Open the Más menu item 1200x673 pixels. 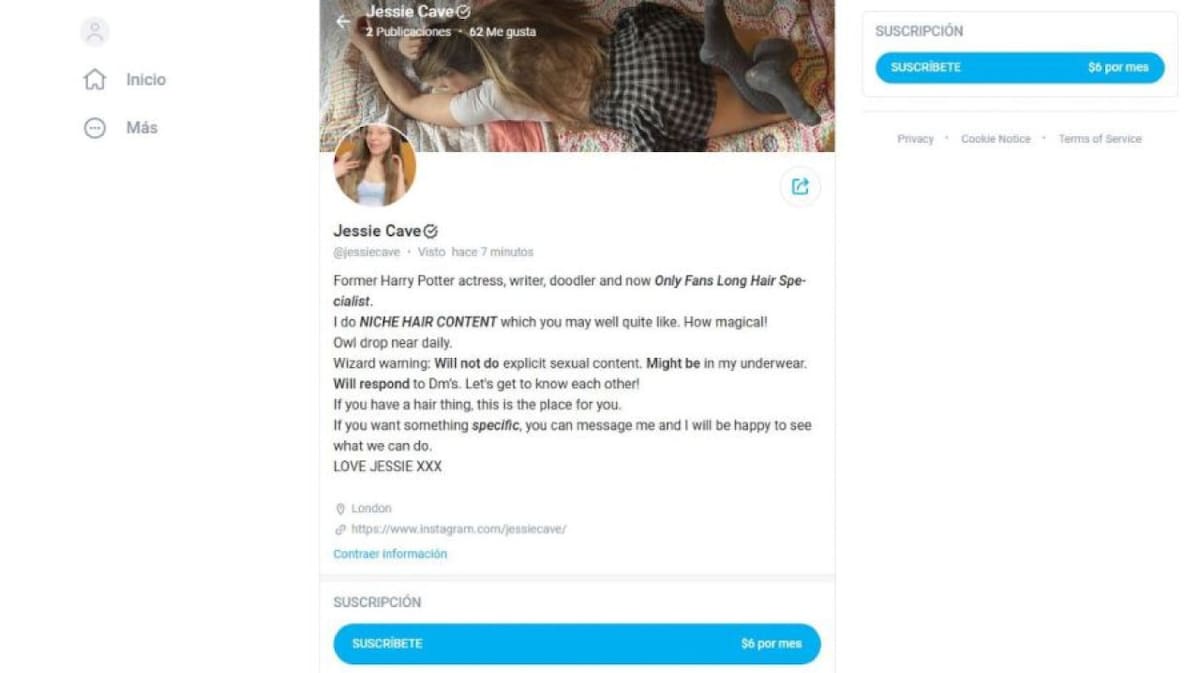pyautogui.click(x=142, y=128)
